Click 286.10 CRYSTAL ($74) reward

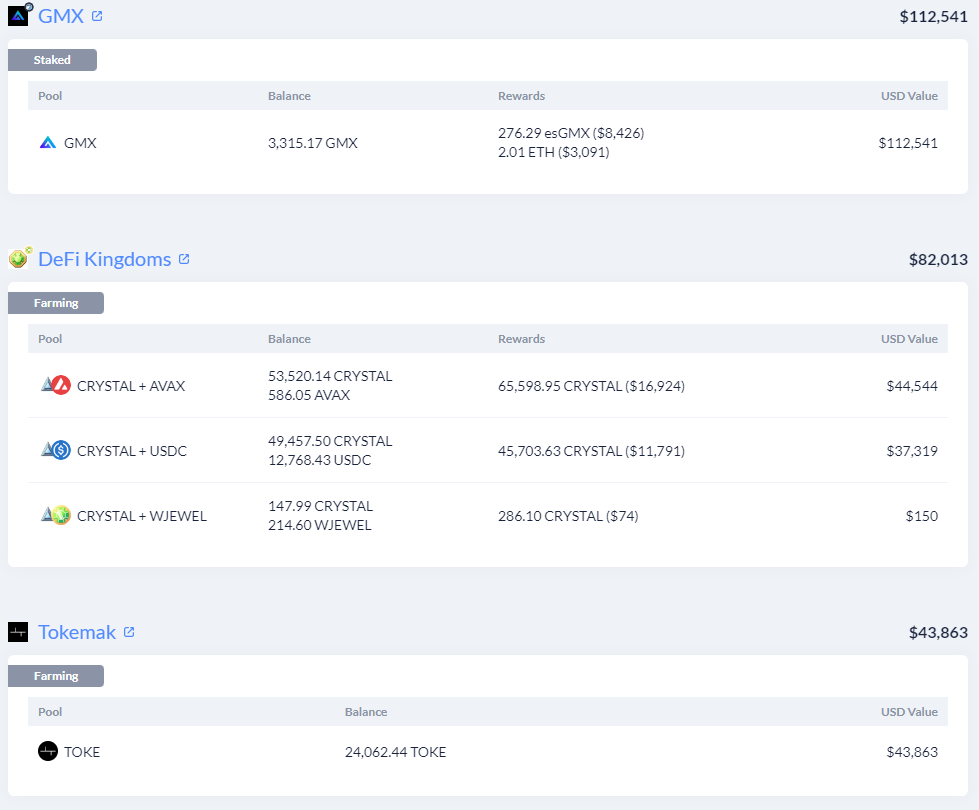568,516
